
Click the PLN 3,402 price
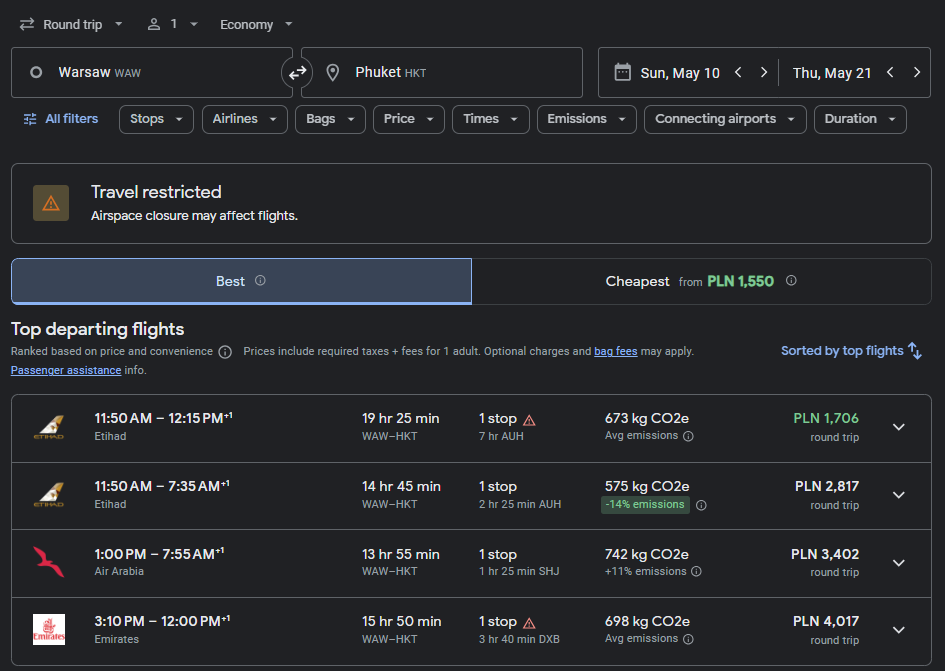pyautogui.click(x=824, y=554)
